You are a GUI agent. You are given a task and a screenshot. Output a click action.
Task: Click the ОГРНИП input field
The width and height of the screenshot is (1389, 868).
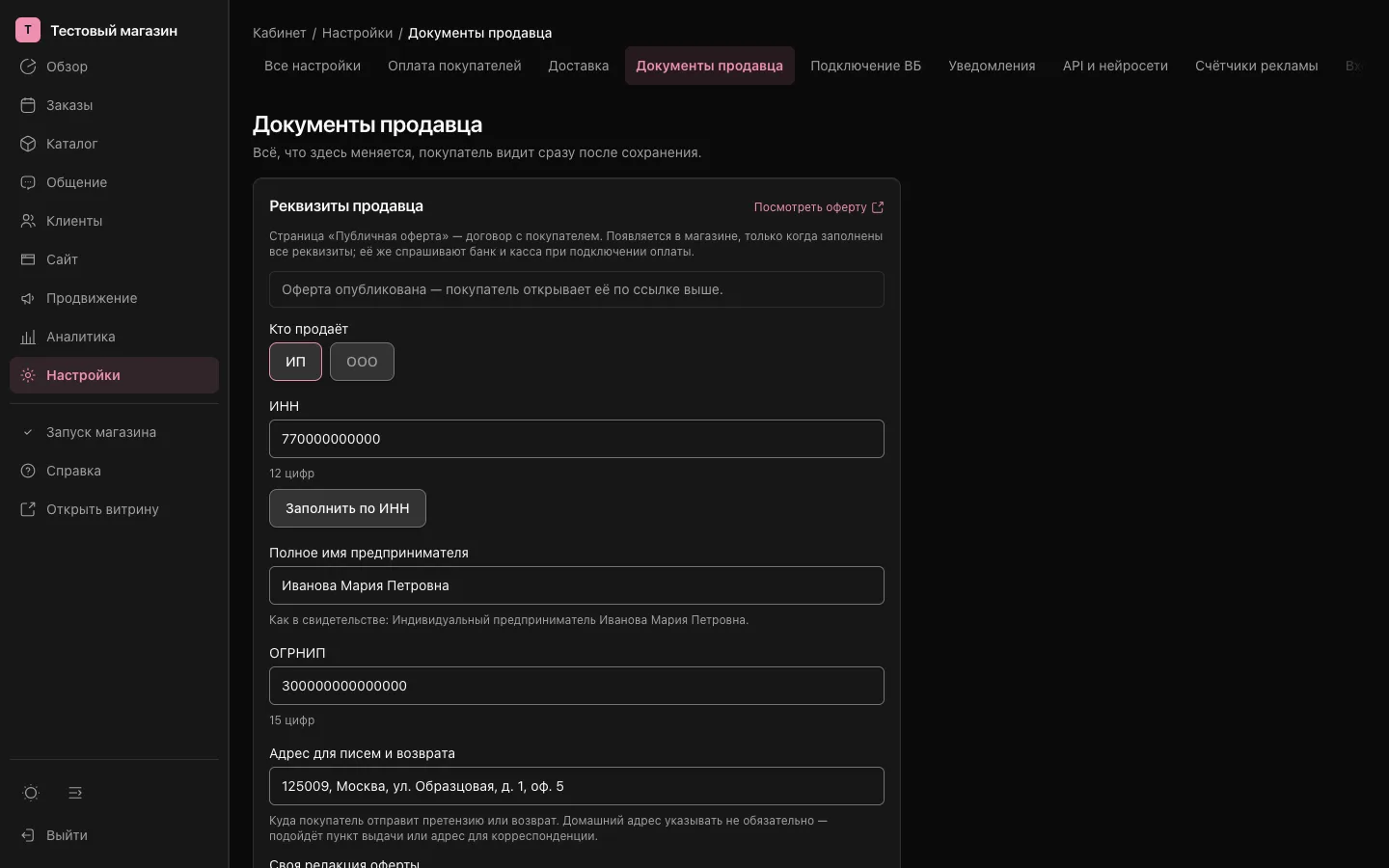577,686
